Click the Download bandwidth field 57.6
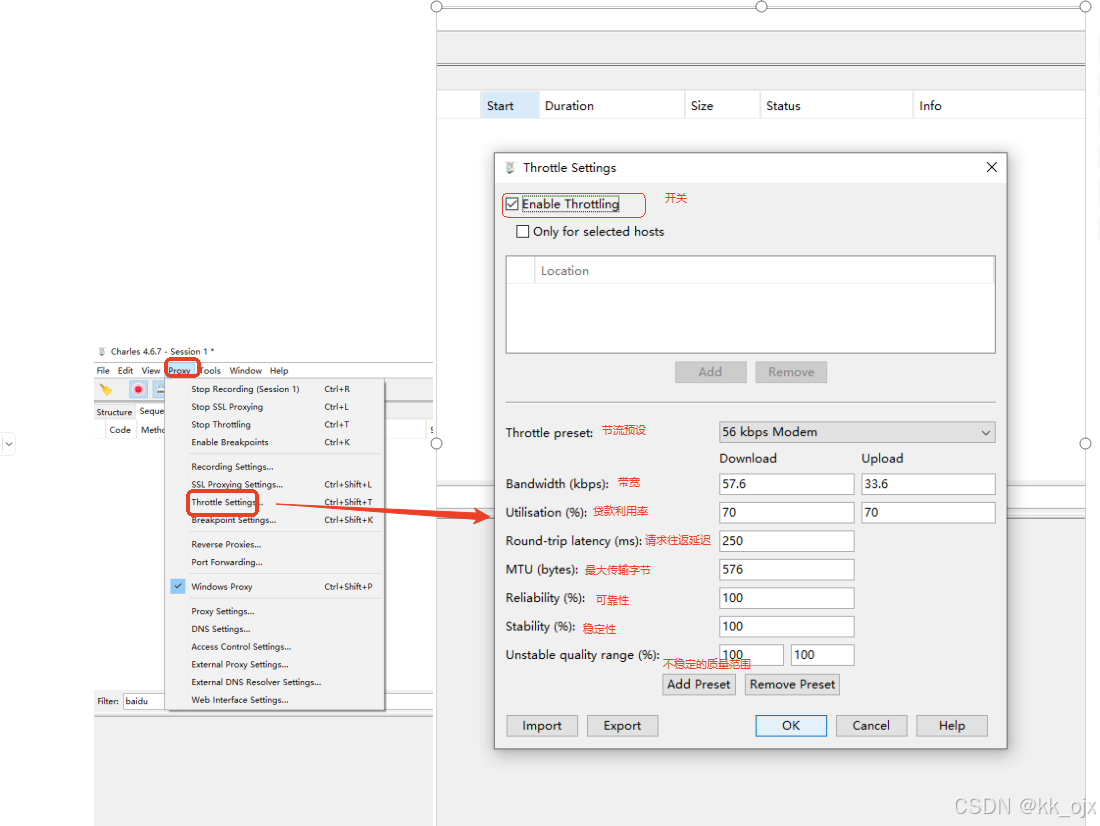1100x826 pixels. click(x=786, y=484)
